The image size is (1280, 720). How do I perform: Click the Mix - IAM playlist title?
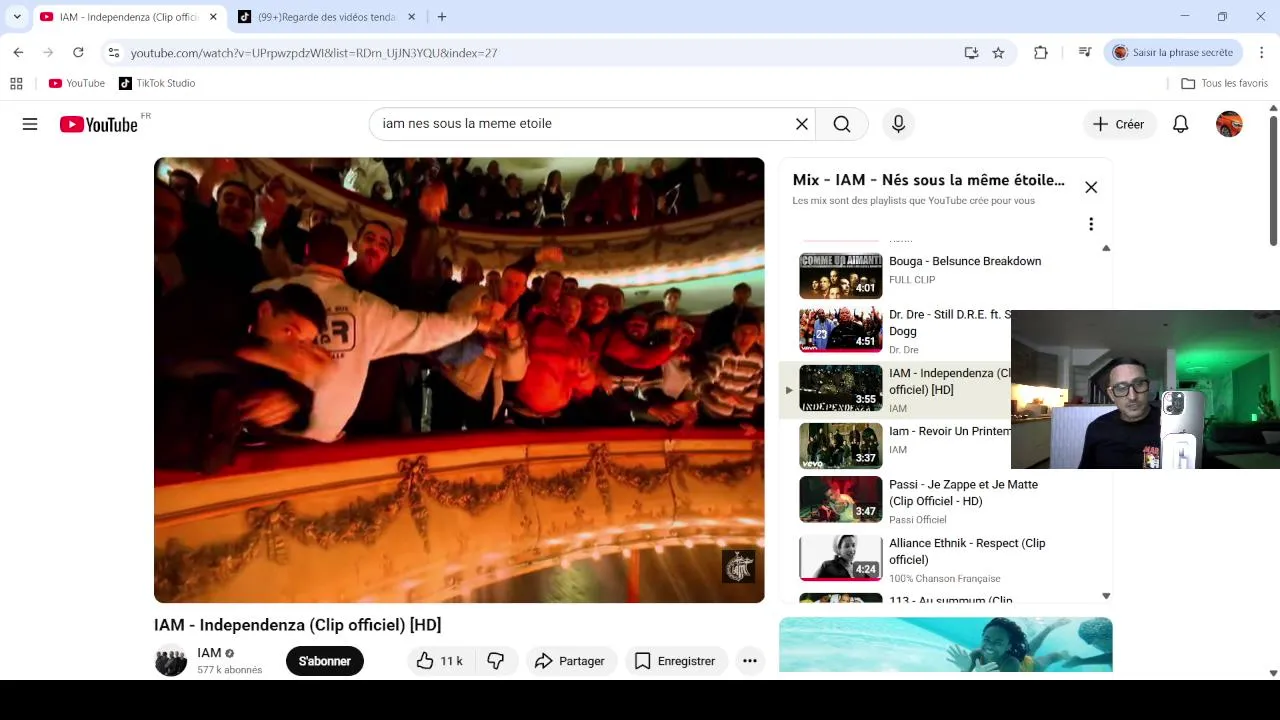point(929,180)
